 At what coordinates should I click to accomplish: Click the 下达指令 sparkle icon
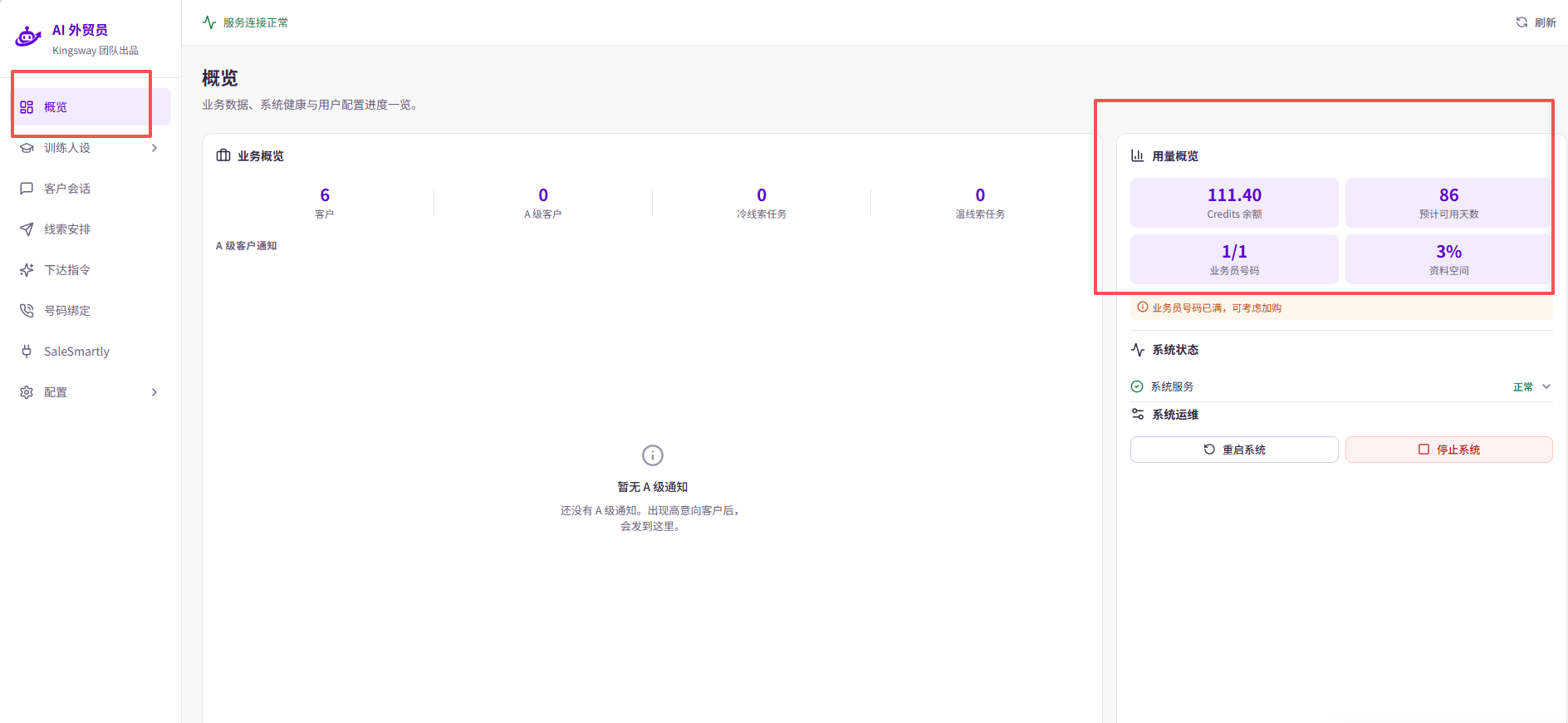(x=27, y=270)
